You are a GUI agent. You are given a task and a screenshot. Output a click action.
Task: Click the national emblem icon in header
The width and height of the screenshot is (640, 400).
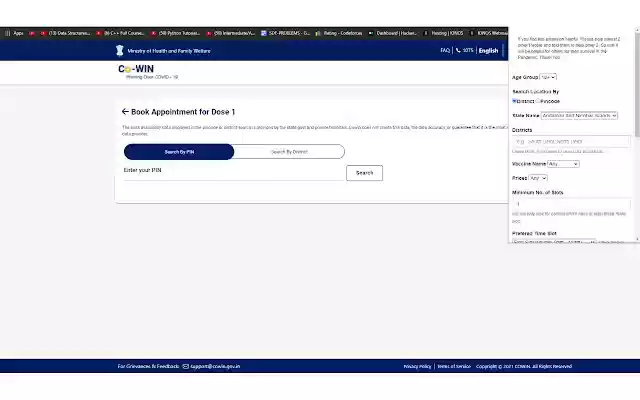coord(120,51)
